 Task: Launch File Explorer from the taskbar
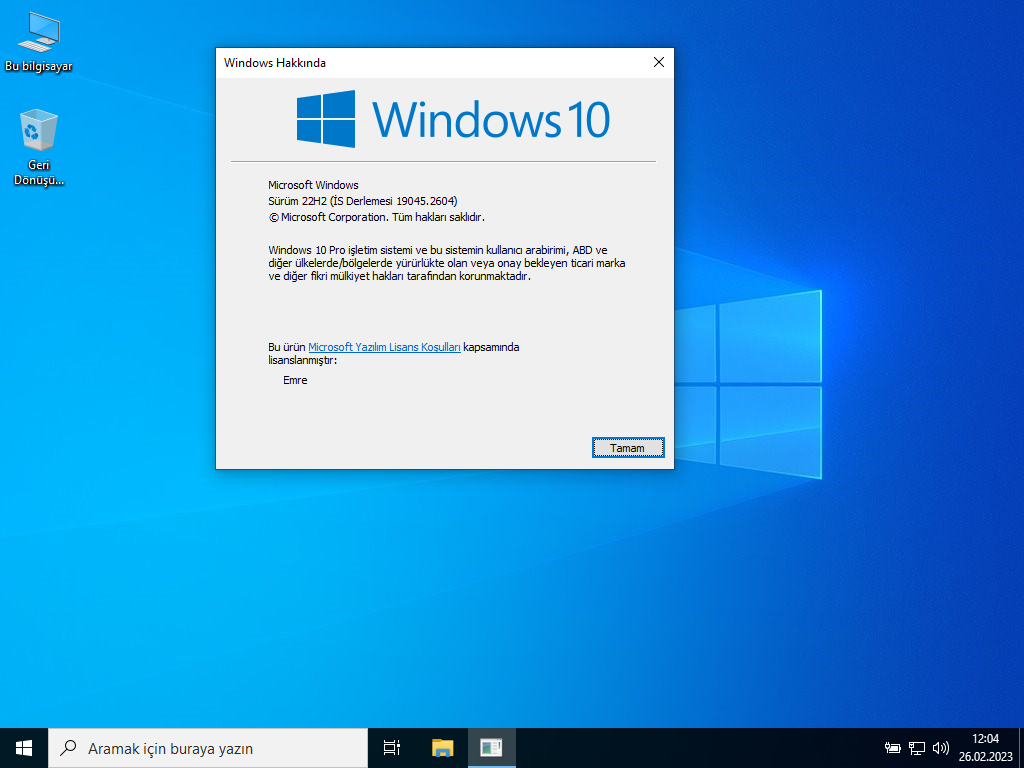(x=443, y=748)
